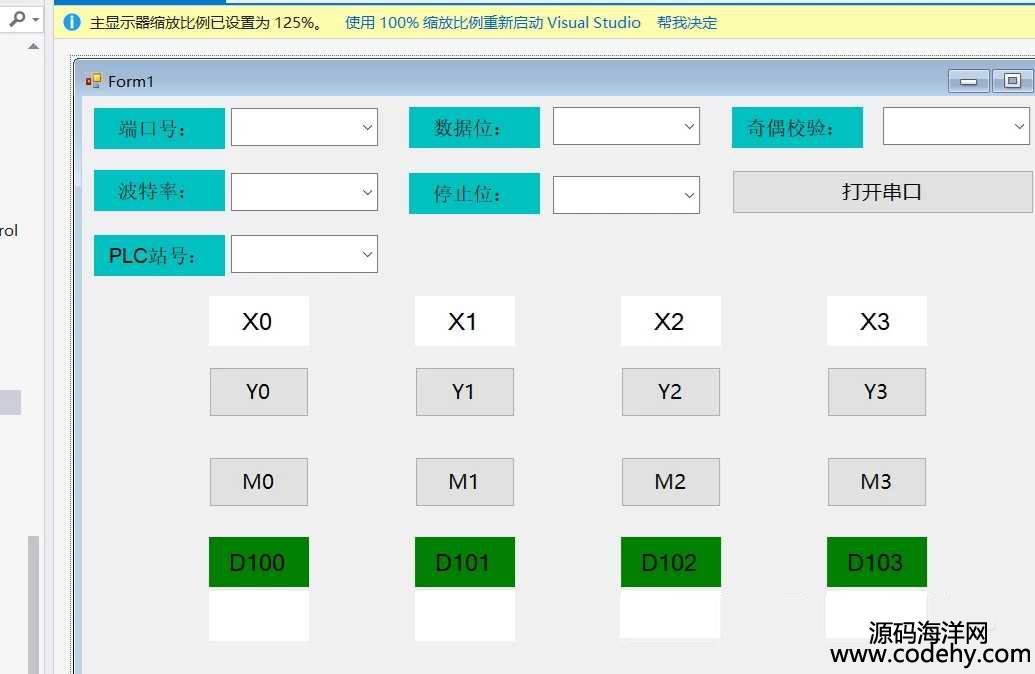Select the 奇偶校验 label
Viewport: 1035px width, 674px height.
797,127
